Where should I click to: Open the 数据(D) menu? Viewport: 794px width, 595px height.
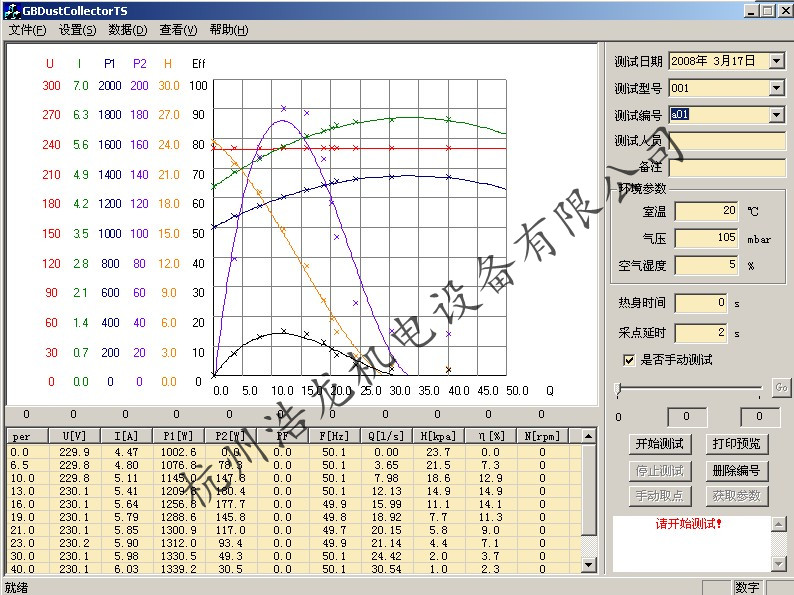127,30
